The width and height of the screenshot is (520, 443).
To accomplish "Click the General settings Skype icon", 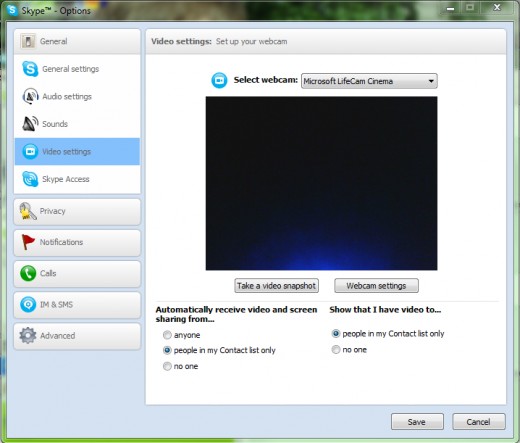I will click(30, 69).
